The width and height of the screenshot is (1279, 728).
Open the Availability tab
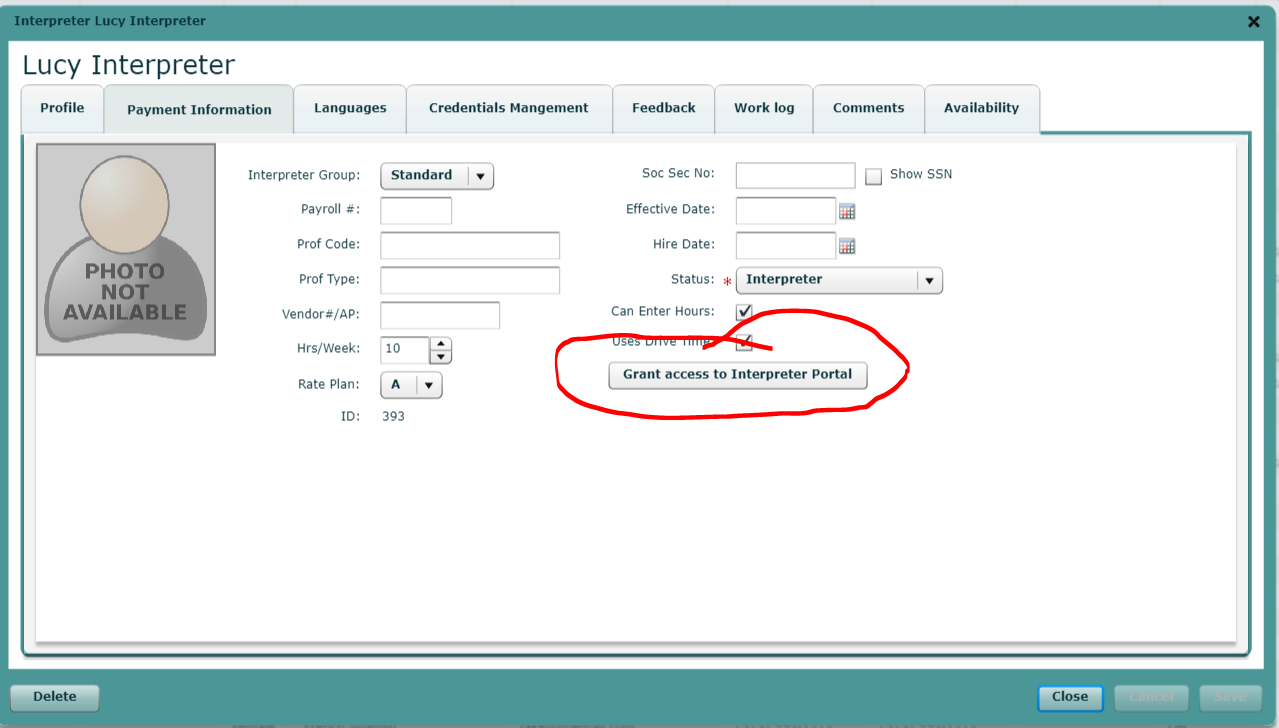tap(982, 108)
